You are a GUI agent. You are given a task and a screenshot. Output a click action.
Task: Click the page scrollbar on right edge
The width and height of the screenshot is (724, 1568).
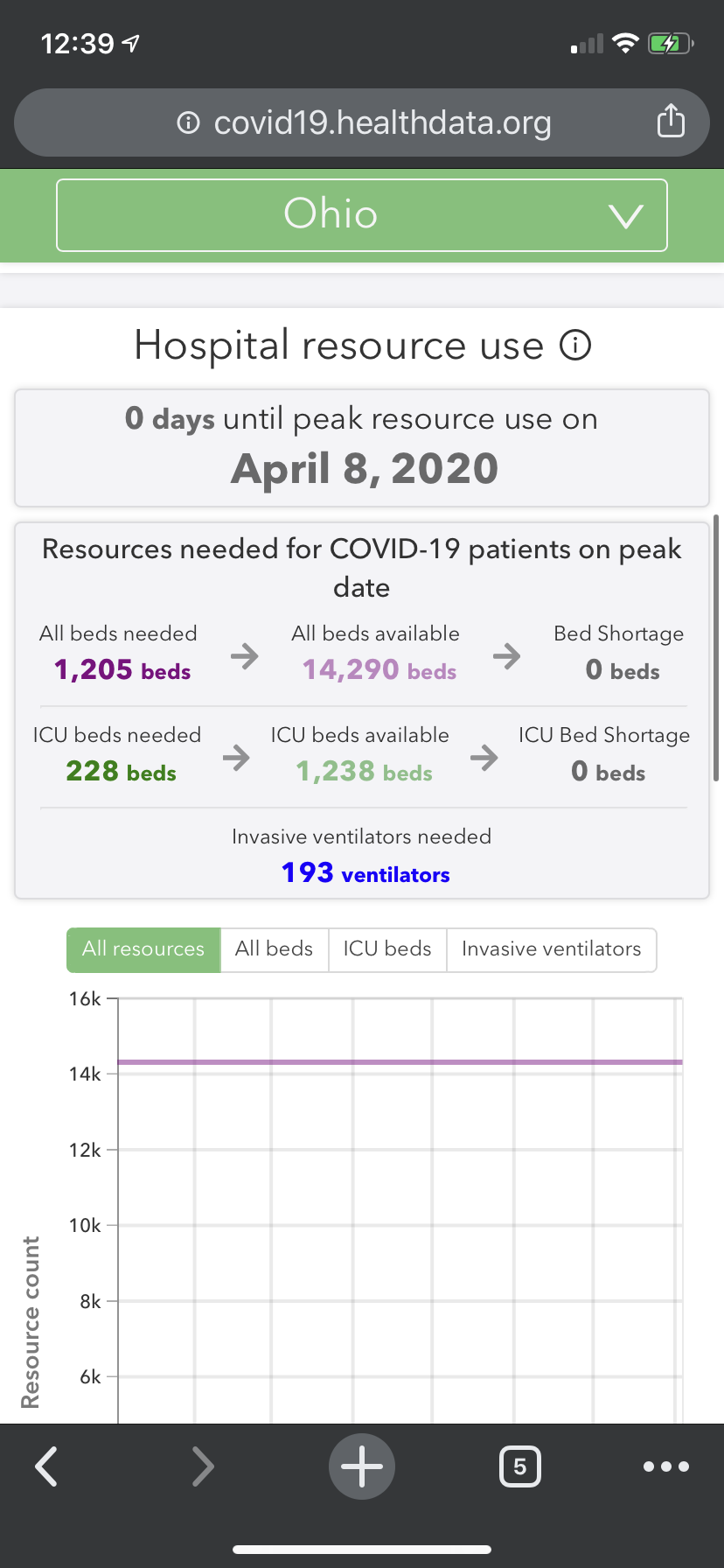[716, 647]
